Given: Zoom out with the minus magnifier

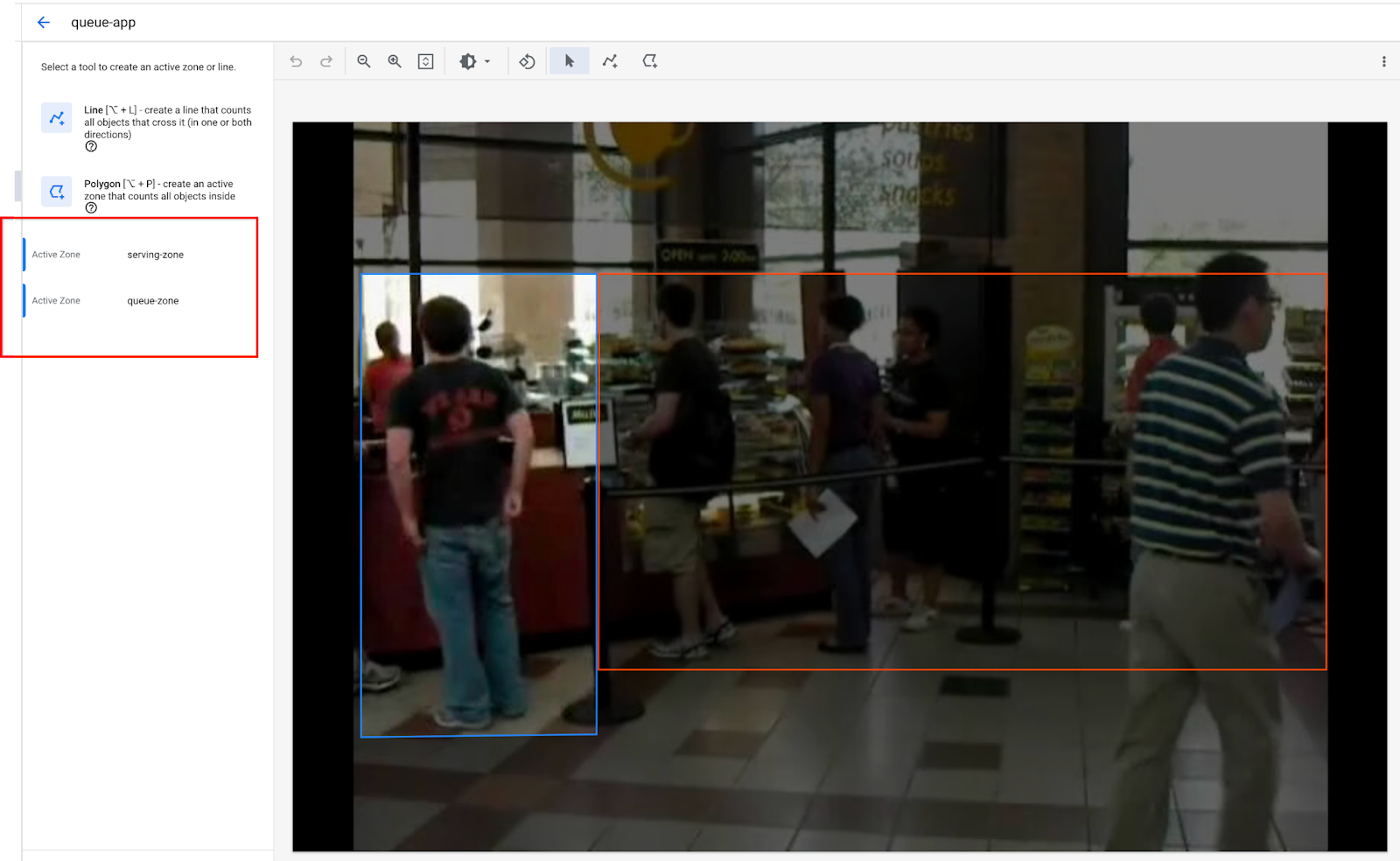Looking at the screenshot, I should (364, 61).
